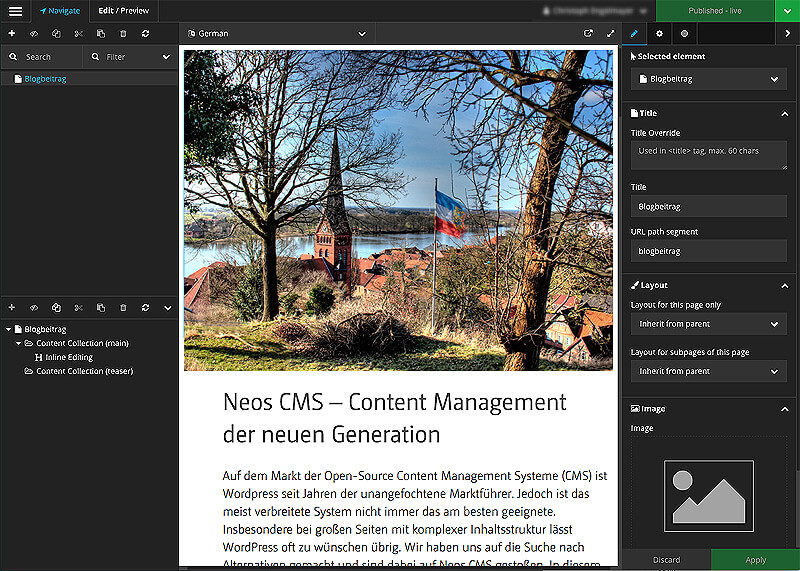The height and width of the screenshot is (571, 800).
Task: Toggle hidden state in the page tree toolbar
Action: pyautogui.click(x=34, y=34)
